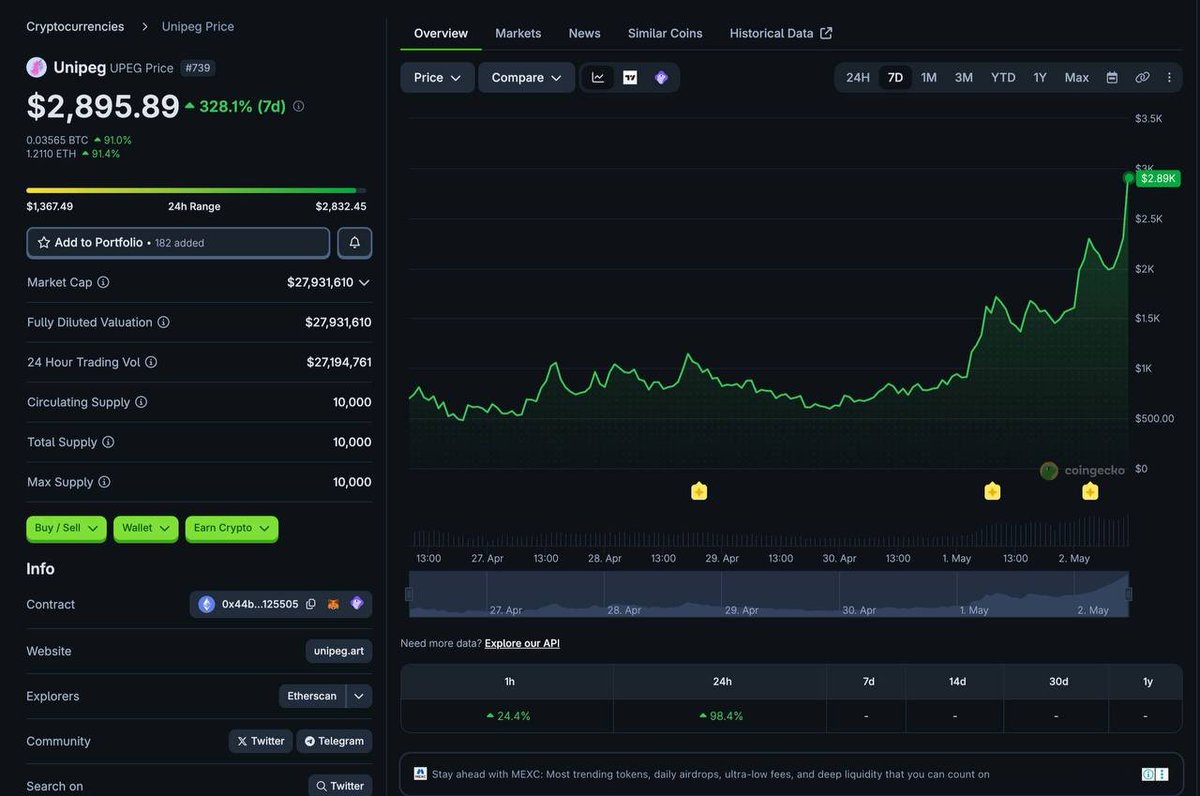
Task: Search on Twitter button
Action: [340, 786]
